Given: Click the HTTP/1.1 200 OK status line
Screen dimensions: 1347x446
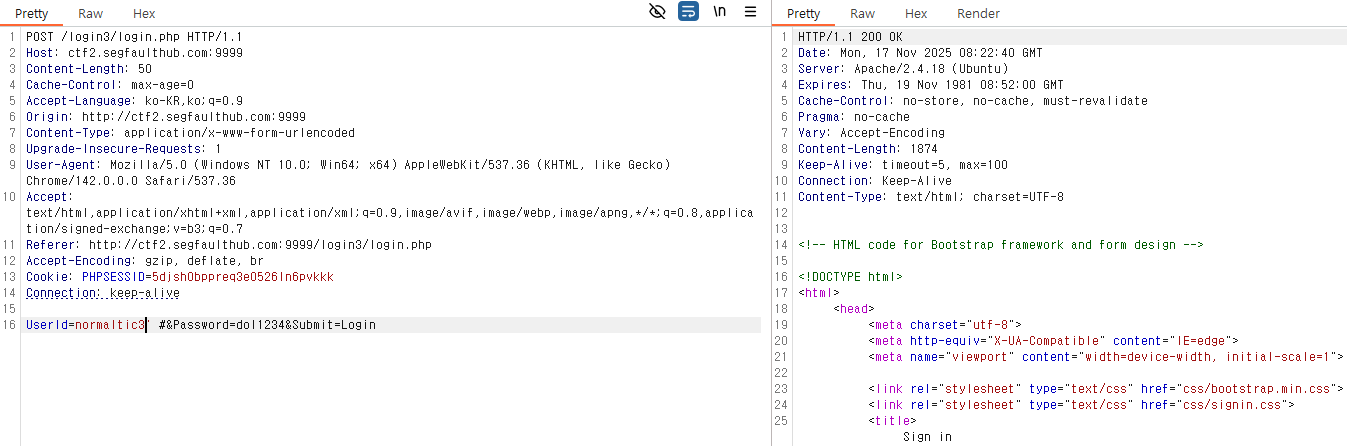Looking at the screenshot, I should point(848,37).
